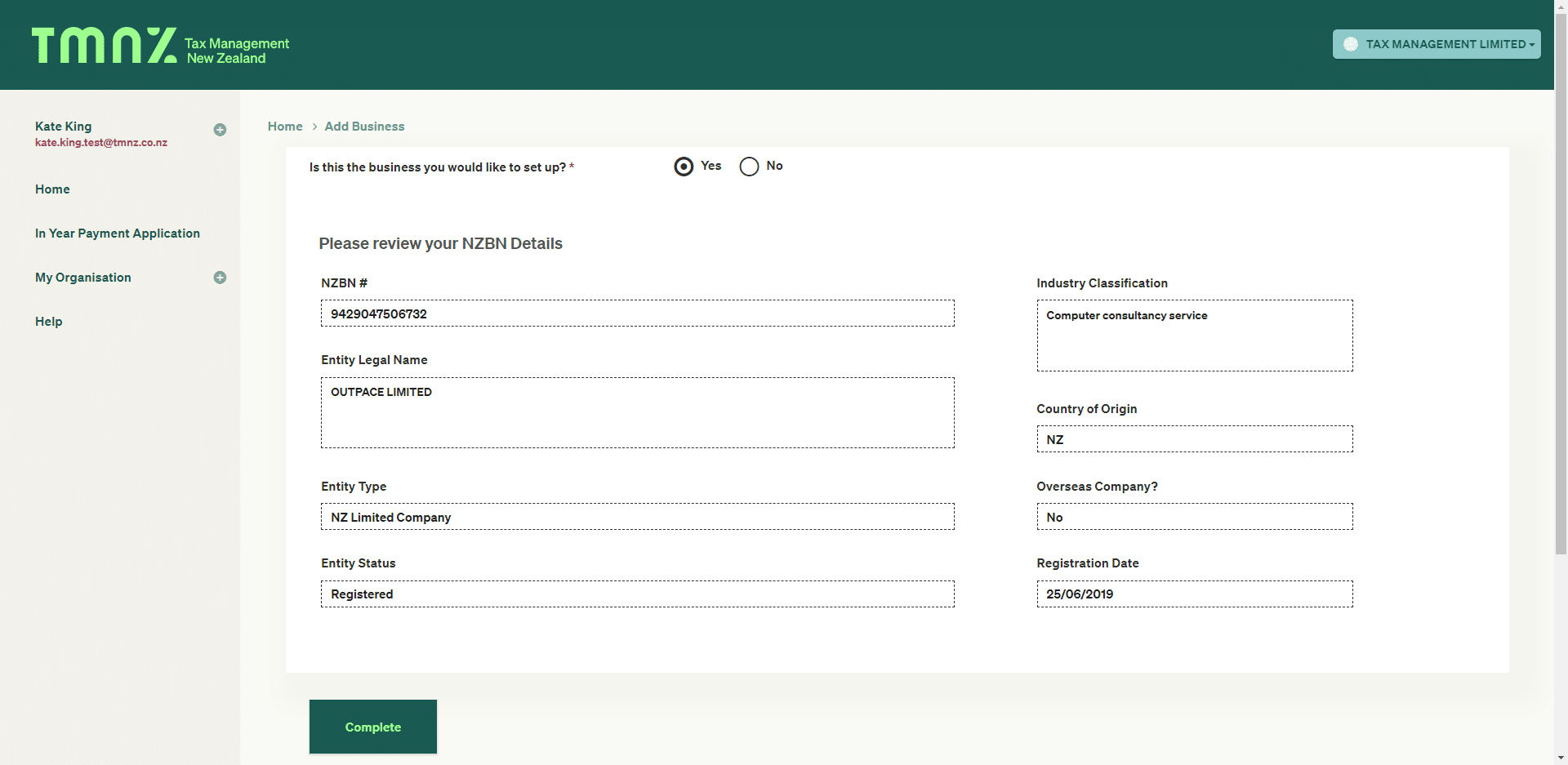The height and width of the screenshot is (765, 1568).
Task: Open Help in sidebar
Action: (x=49, y=322)
